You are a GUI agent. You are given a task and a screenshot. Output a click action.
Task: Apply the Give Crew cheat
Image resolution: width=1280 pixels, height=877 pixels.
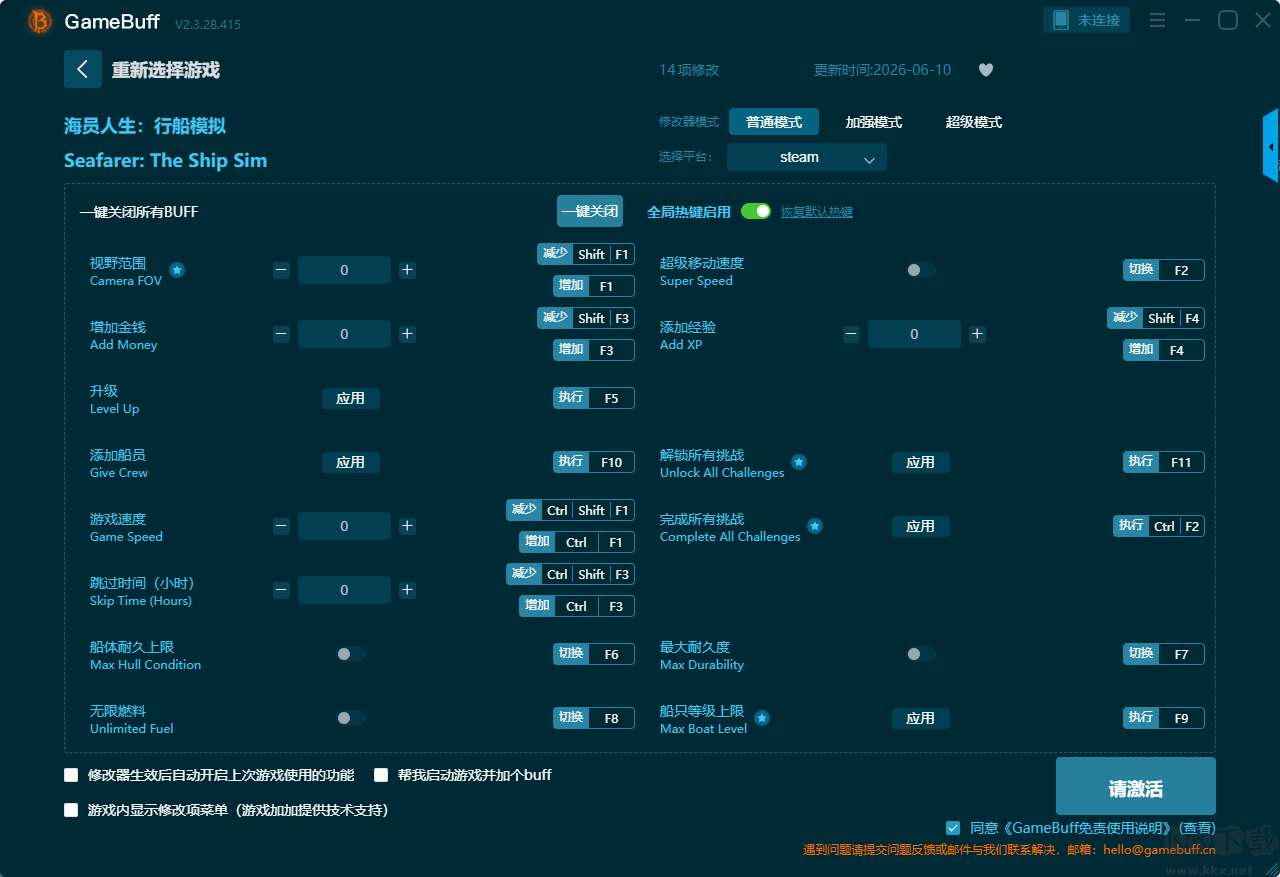(351, 462)
